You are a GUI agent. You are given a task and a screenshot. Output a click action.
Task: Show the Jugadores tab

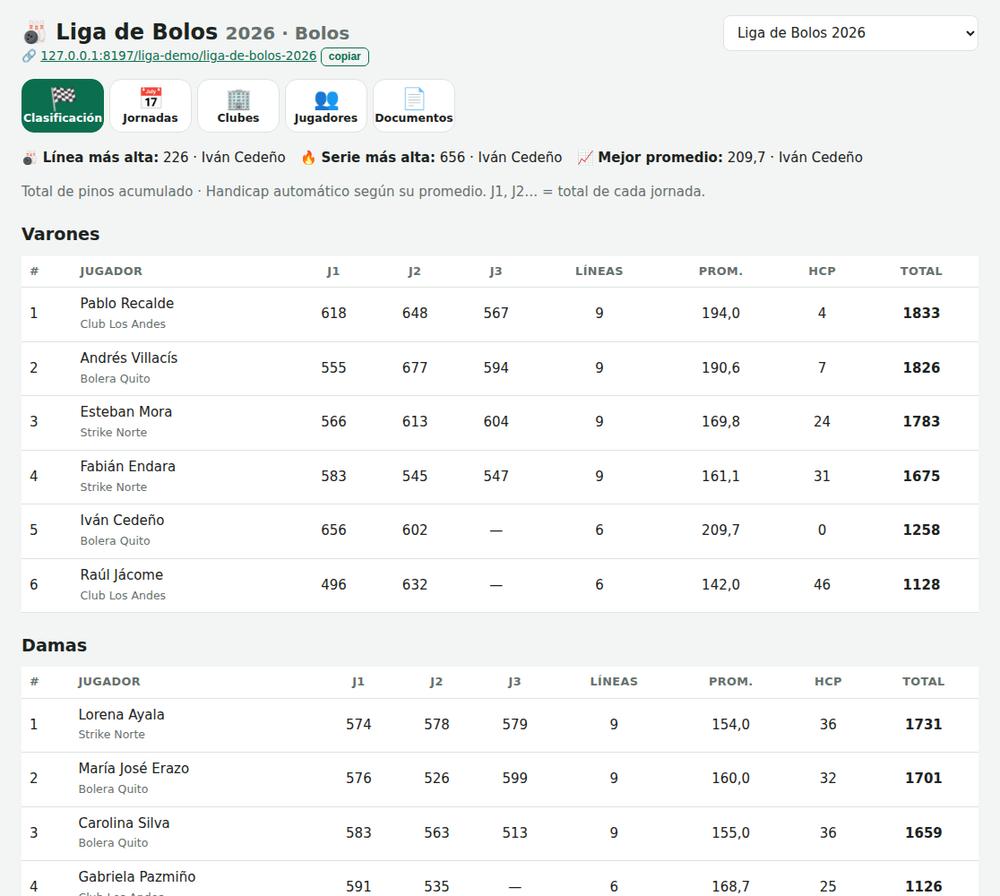(x=326, y=106)
